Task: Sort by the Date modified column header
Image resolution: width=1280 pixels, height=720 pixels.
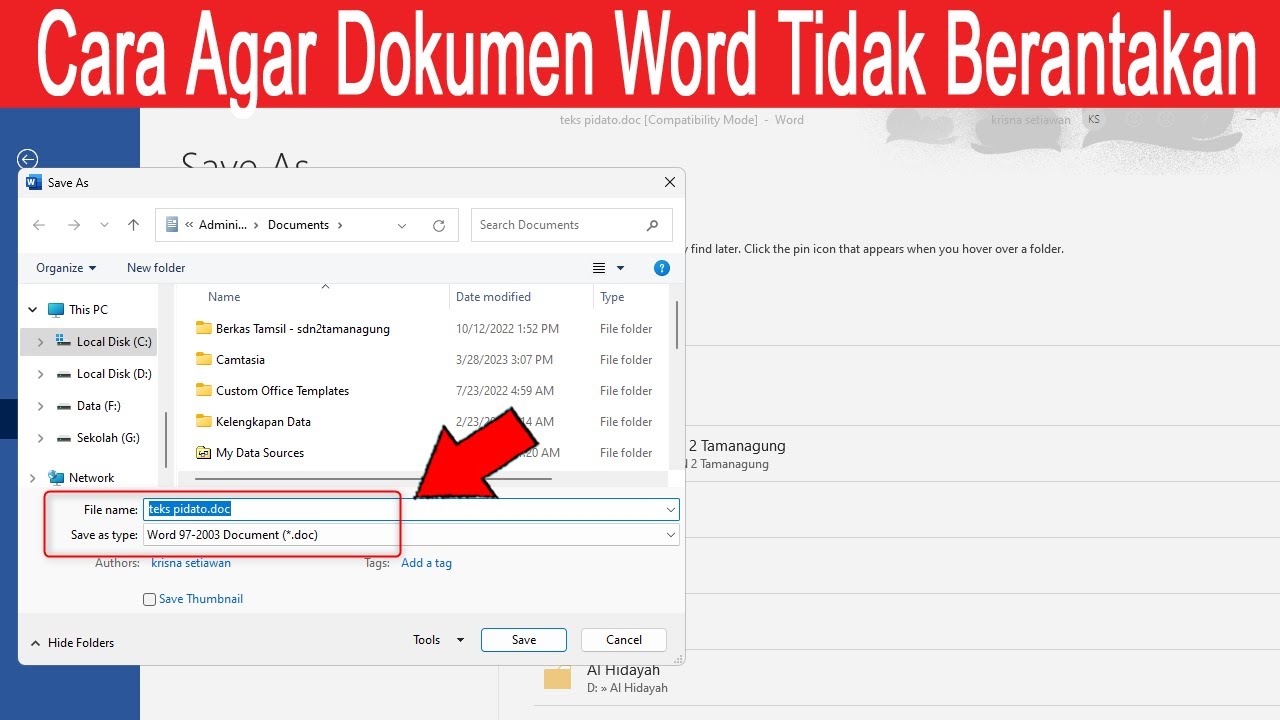Action: (x=493, y=297)
